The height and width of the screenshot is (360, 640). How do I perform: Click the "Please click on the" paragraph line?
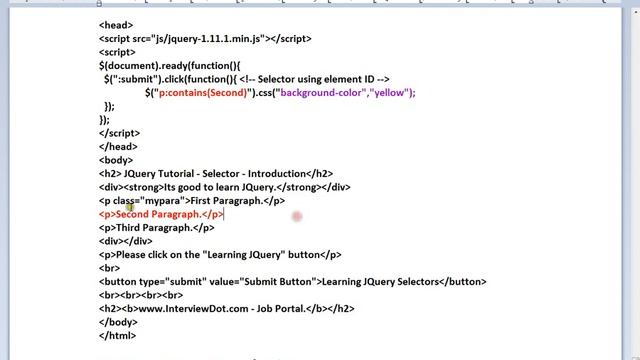click(x=220, y=255)
